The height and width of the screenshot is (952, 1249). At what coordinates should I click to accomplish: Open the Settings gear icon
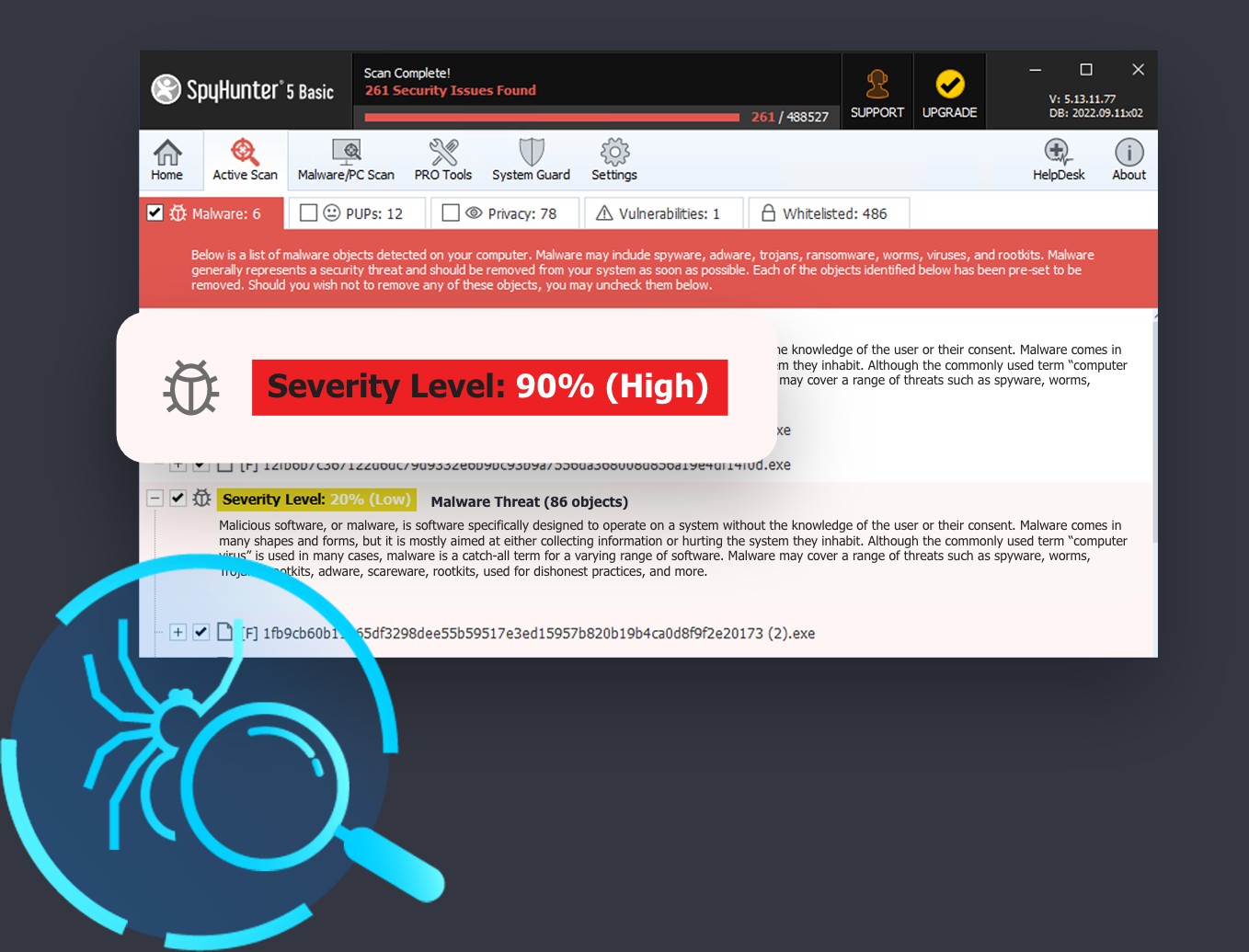click(x=613, y=158)
